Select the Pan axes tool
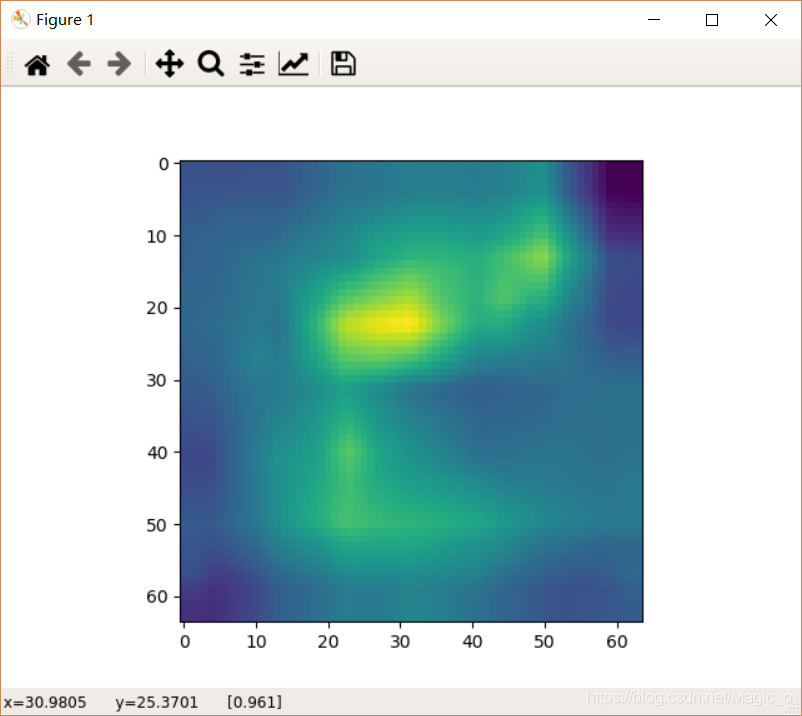 point(170,64)
